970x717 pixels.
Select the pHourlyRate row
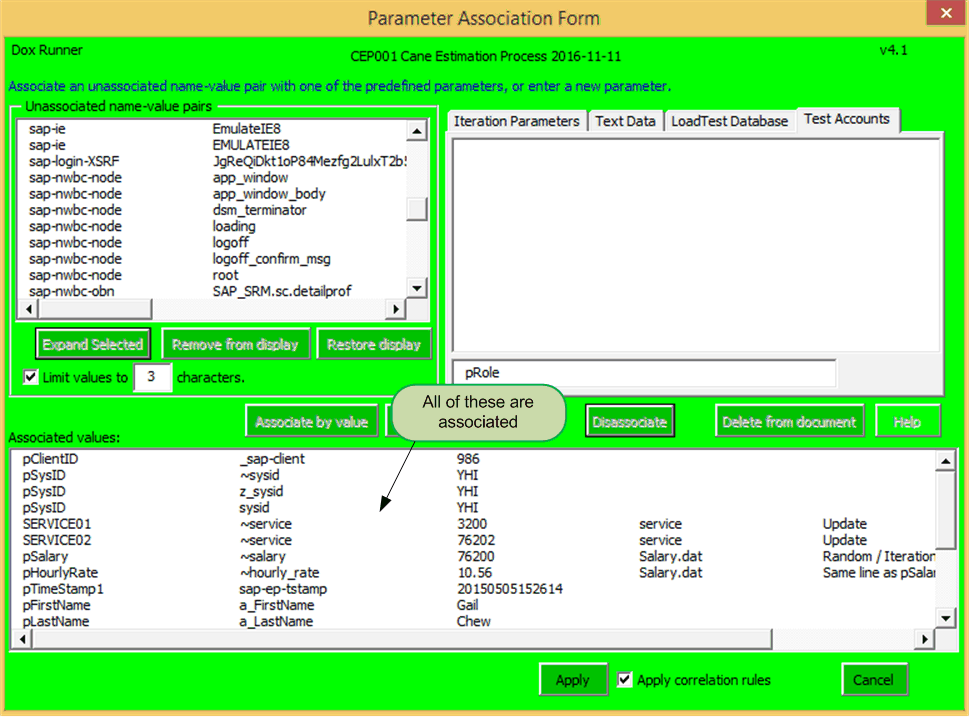point(474,572)
